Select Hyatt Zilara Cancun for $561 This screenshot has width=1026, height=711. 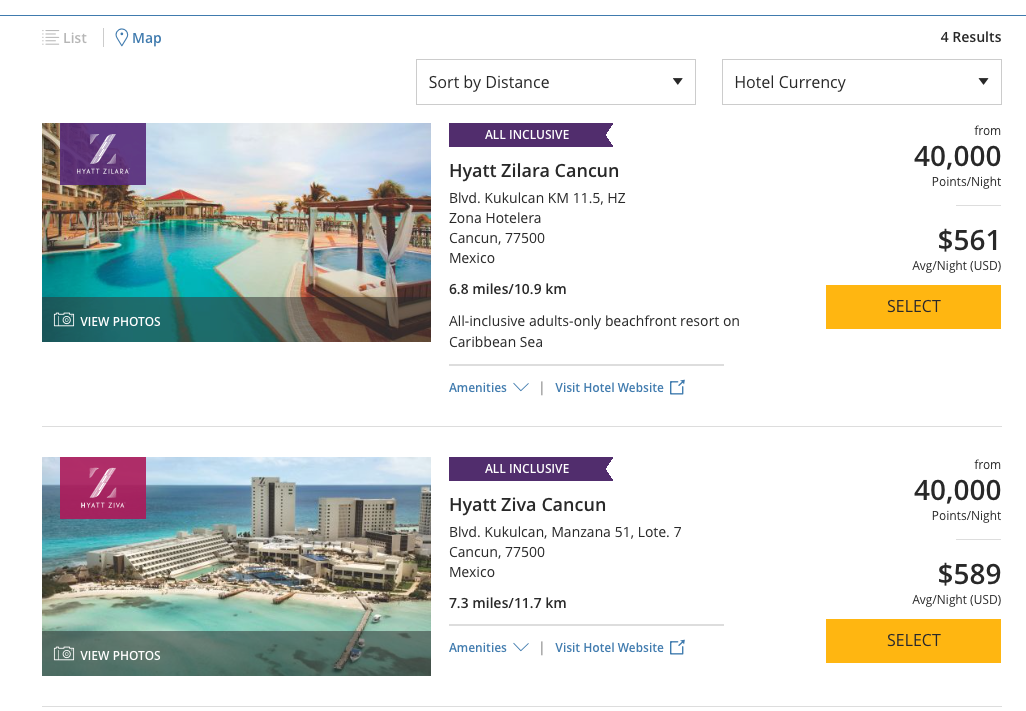point(913,307)
